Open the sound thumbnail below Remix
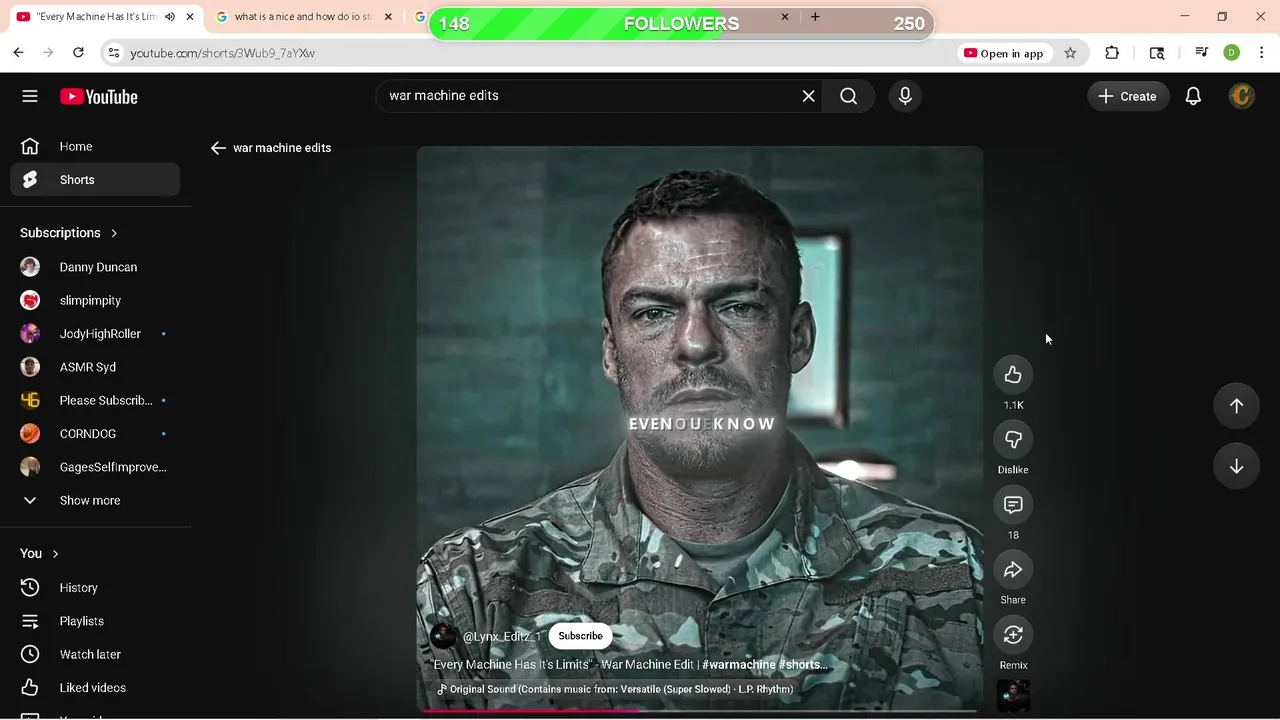The height and width of the screenshot is (720, 1280). click(1013, 696)
